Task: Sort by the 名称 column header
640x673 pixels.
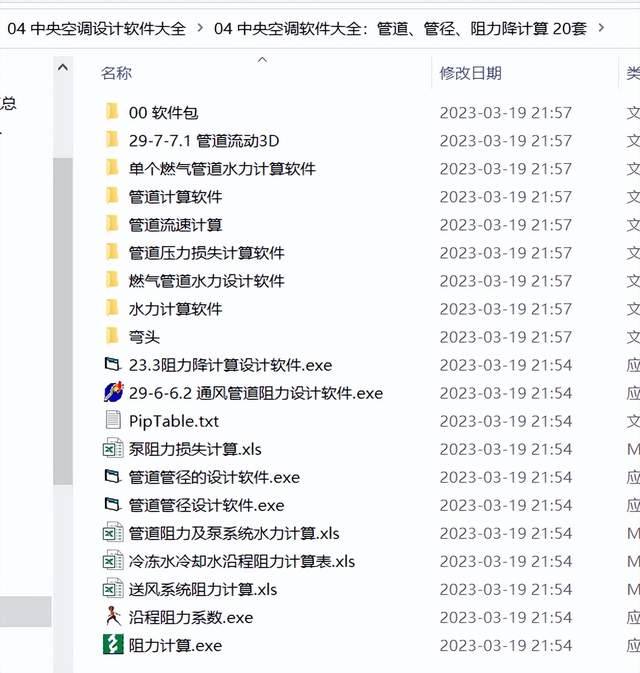Action: (116, 73)
